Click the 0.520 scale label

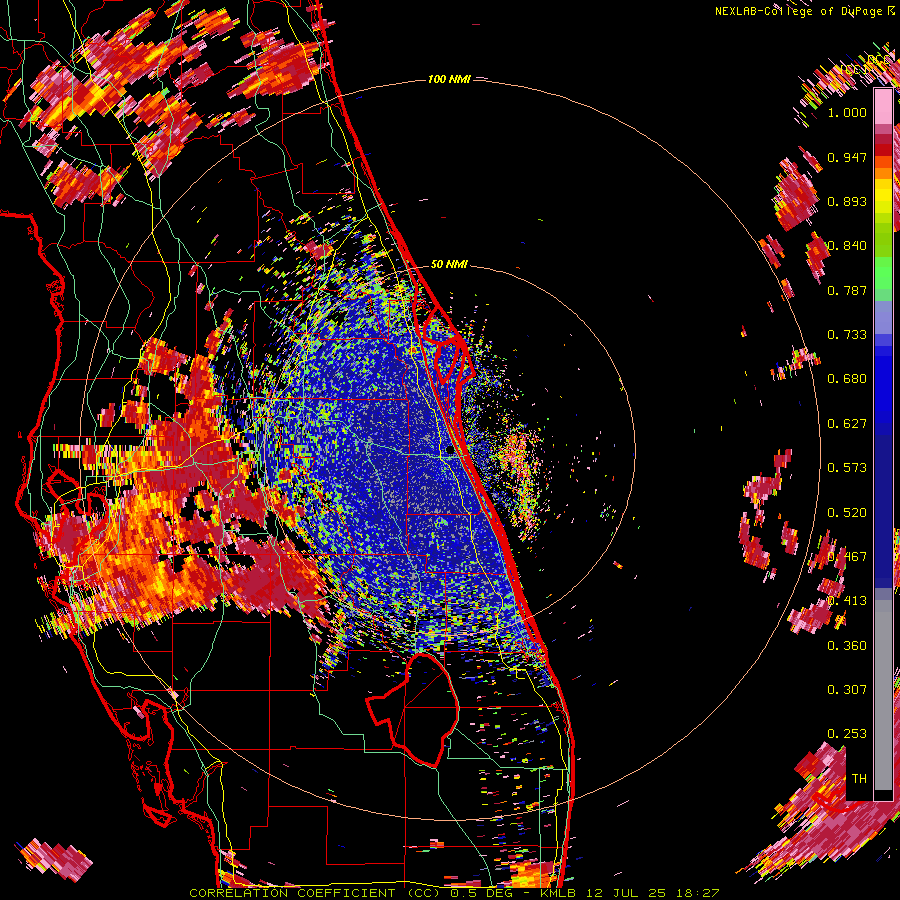pos(847,513)
